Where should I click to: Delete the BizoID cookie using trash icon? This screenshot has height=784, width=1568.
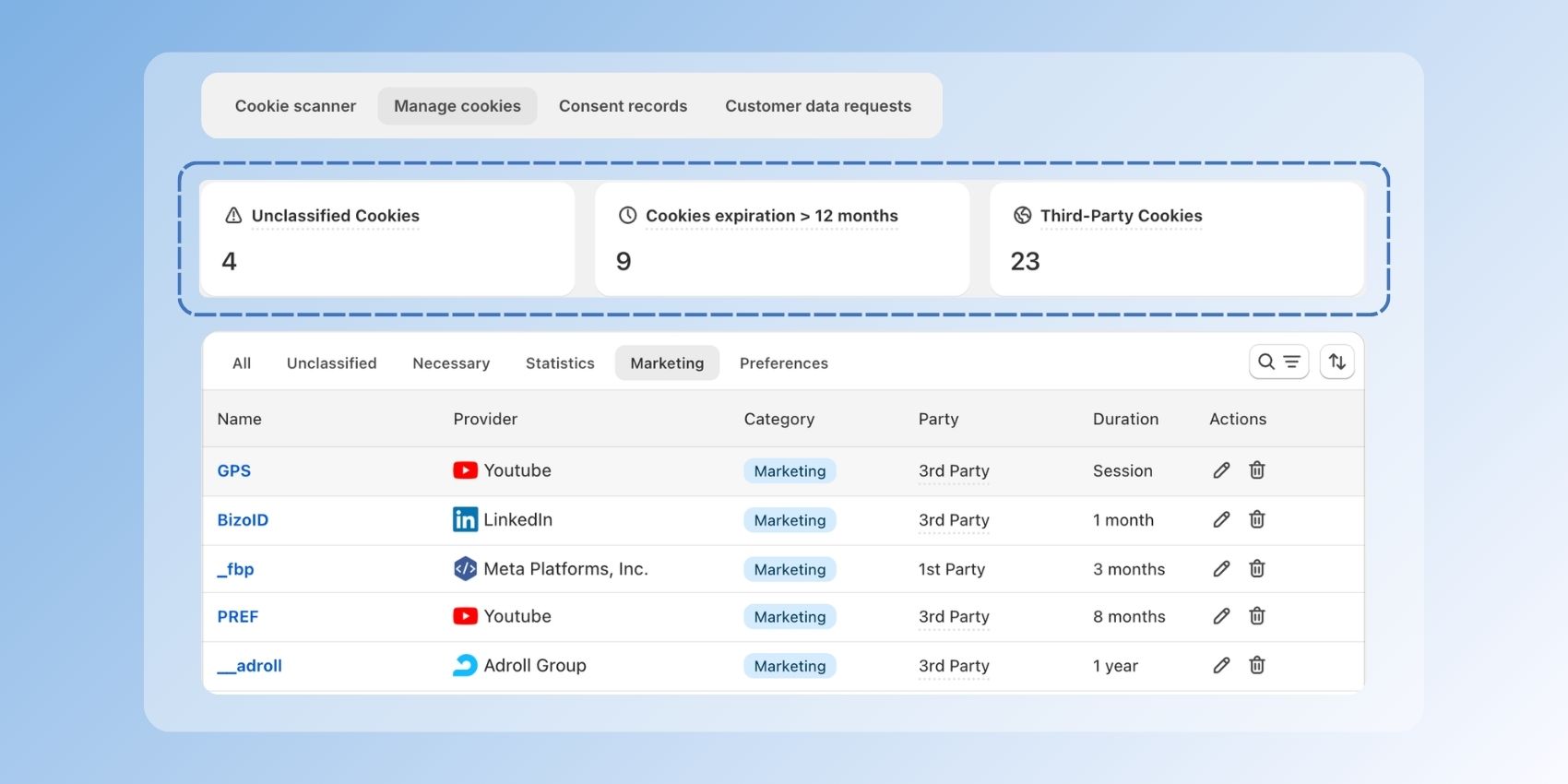pos(1256,519)
